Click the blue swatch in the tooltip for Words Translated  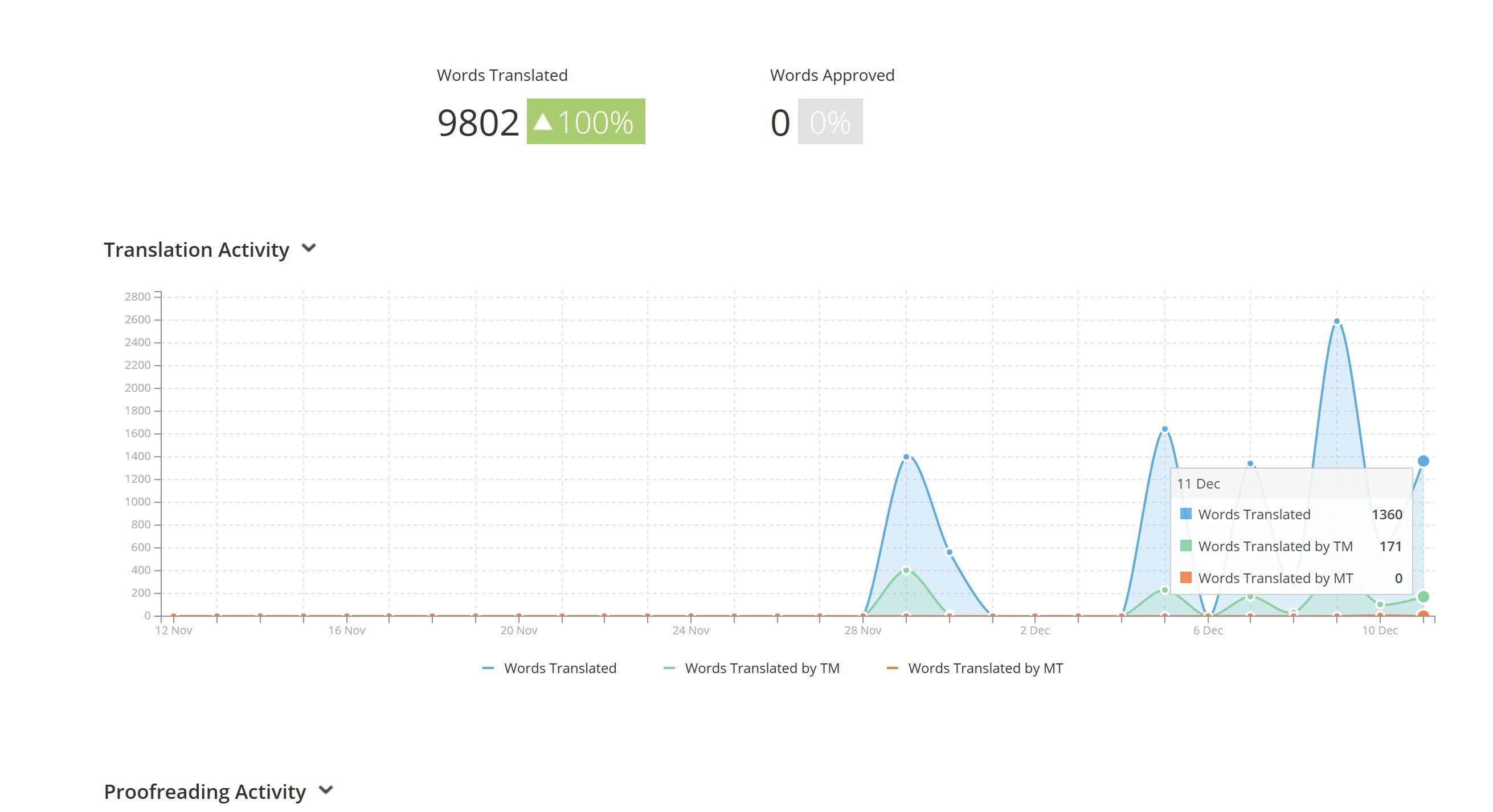pos(1186,514)
